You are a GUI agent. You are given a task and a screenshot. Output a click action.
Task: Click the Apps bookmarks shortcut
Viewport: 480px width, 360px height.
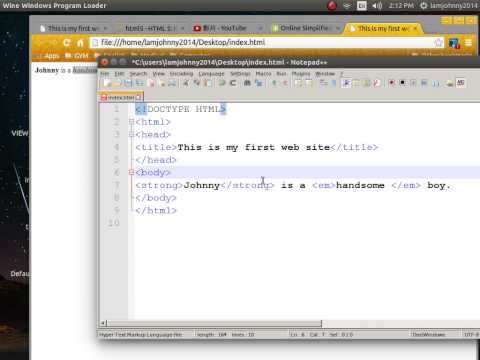point(49,56)
